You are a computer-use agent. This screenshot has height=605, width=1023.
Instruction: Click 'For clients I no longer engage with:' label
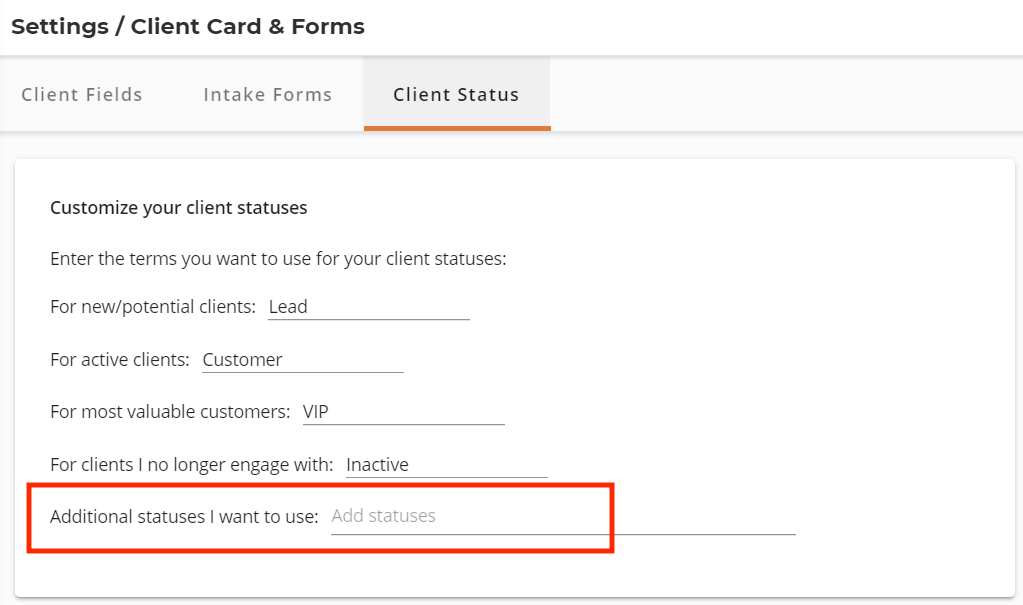pos(191,465)
